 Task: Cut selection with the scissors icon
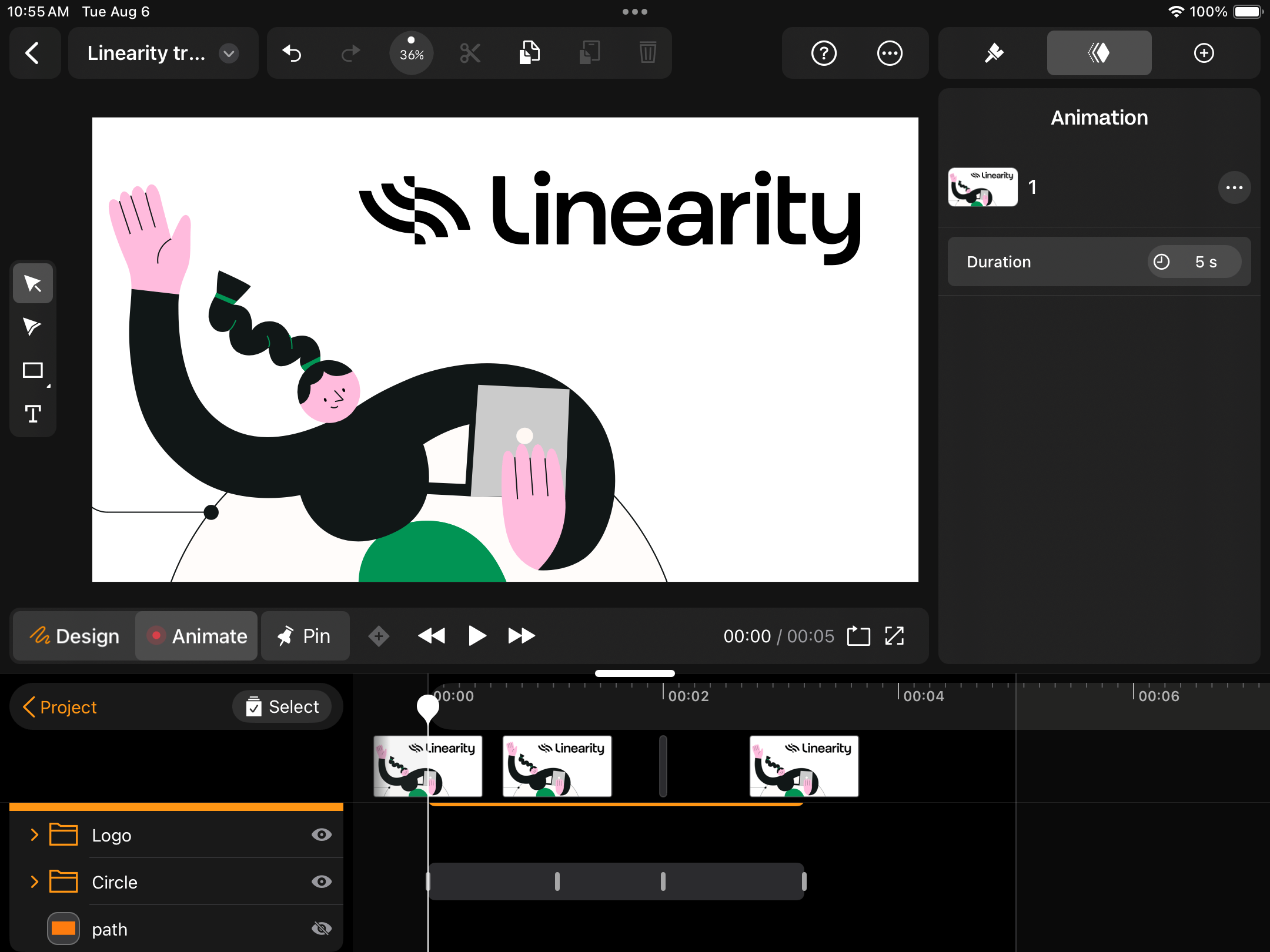pyautogui.click(x=470, y=53)
